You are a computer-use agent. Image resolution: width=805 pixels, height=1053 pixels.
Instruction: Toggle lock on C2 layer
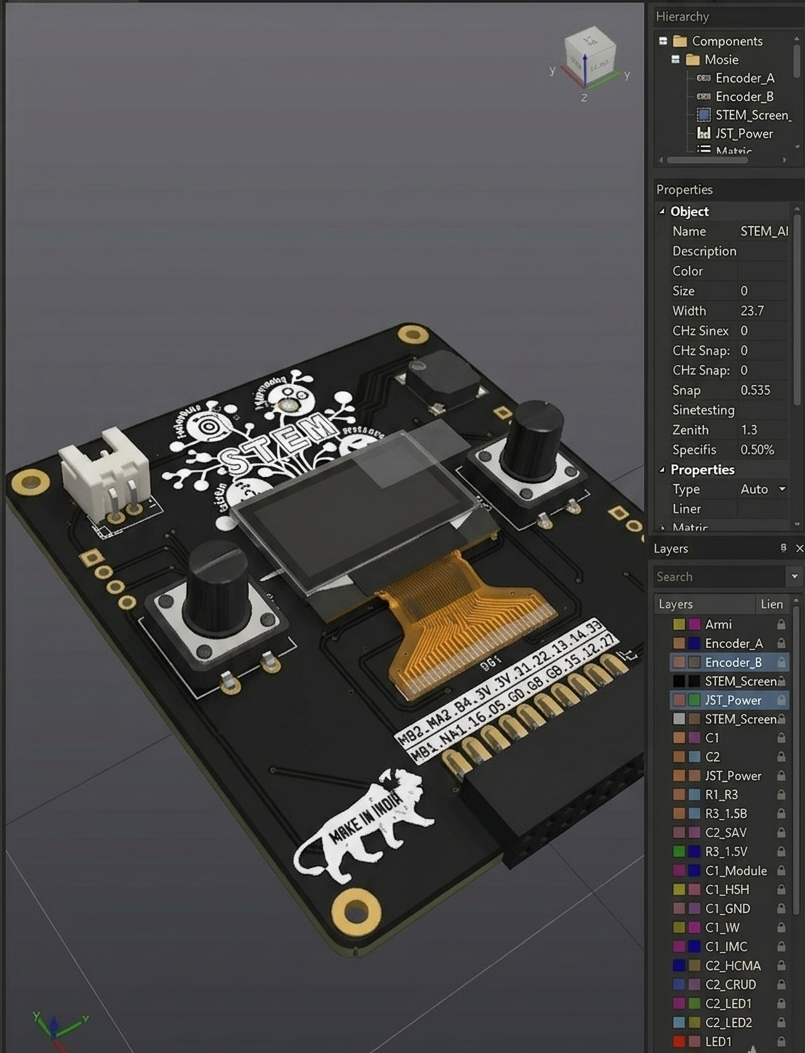[x=781, y=757]
